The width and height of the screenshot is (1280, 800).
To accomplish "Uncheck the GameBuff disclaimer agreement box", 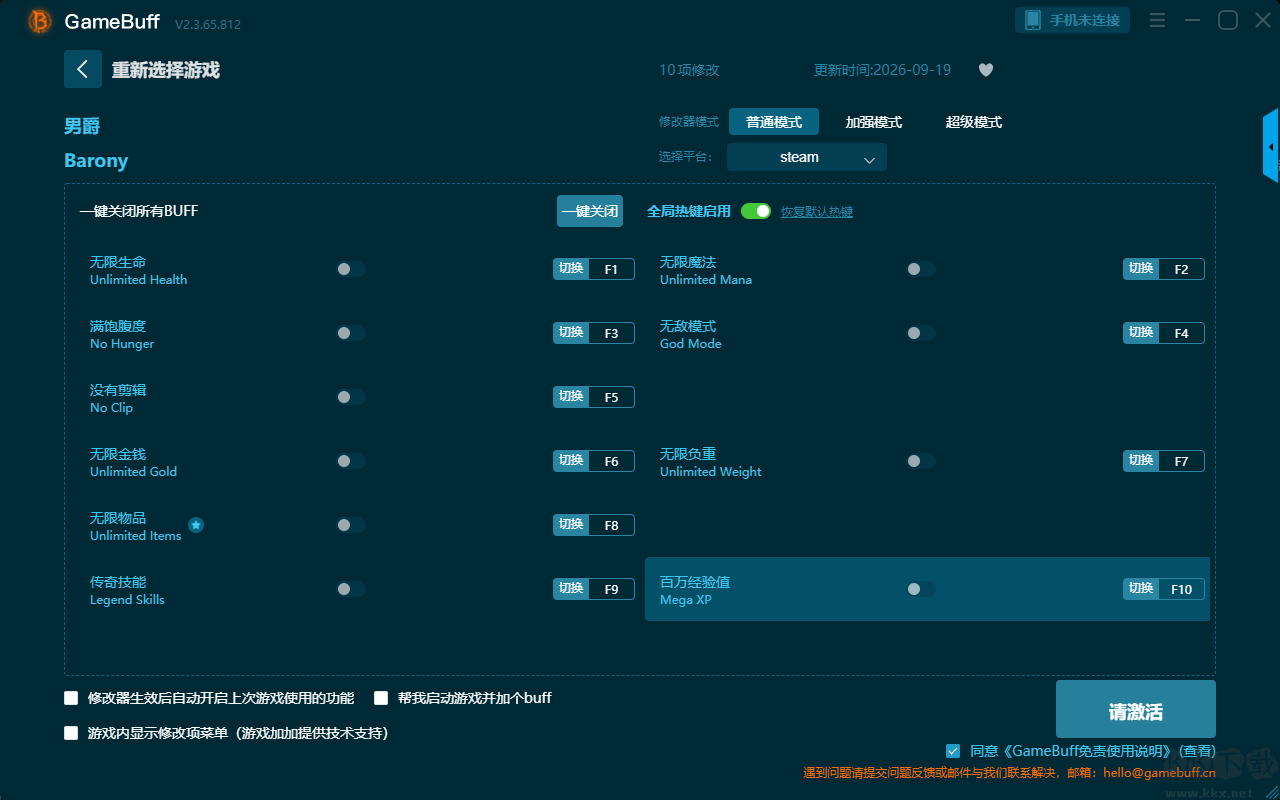I will [x=953, y=751].
